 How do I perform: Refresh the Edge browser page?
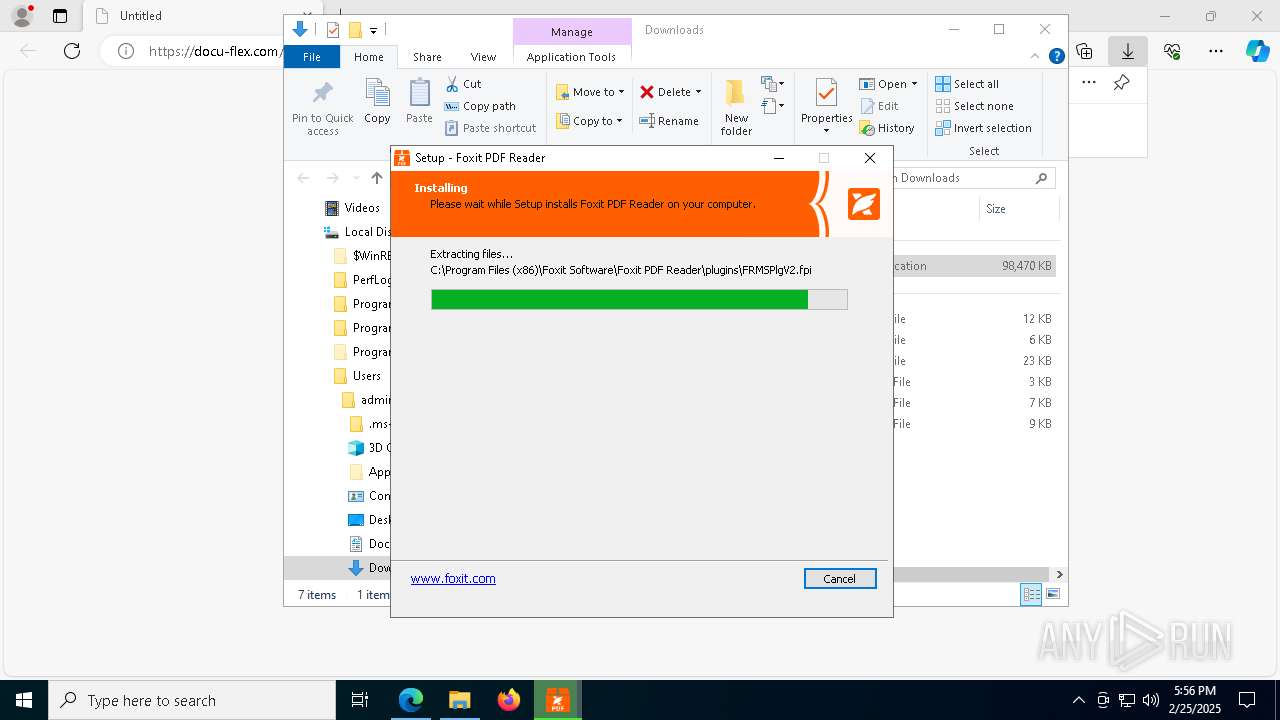tap(72, 51)
